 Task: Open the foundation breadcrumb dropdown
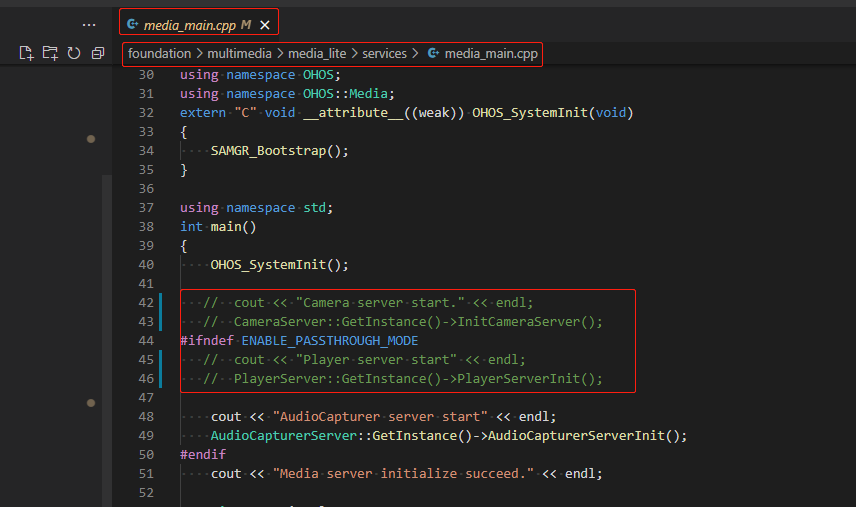coord(159,53)
